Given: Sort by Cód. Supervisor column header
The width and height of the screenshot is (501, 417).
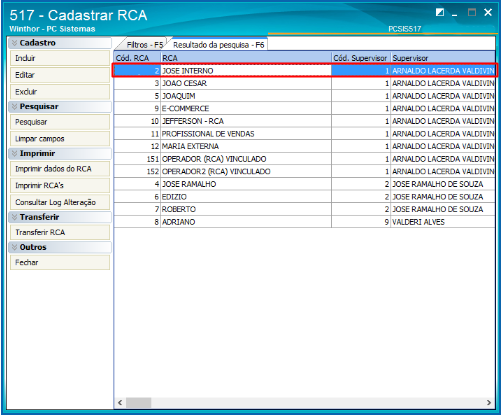Looking at the screenshot, I should [361, 58].
